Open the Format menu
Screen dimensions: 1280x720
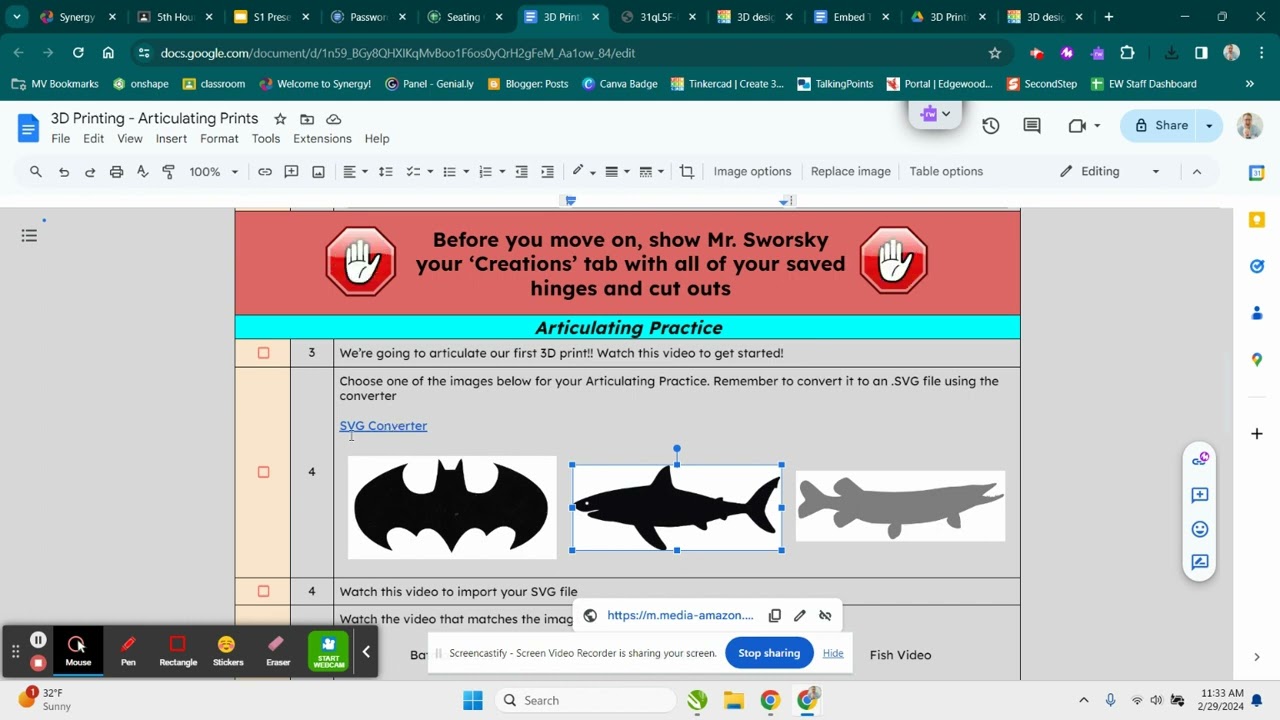point(219,139)
